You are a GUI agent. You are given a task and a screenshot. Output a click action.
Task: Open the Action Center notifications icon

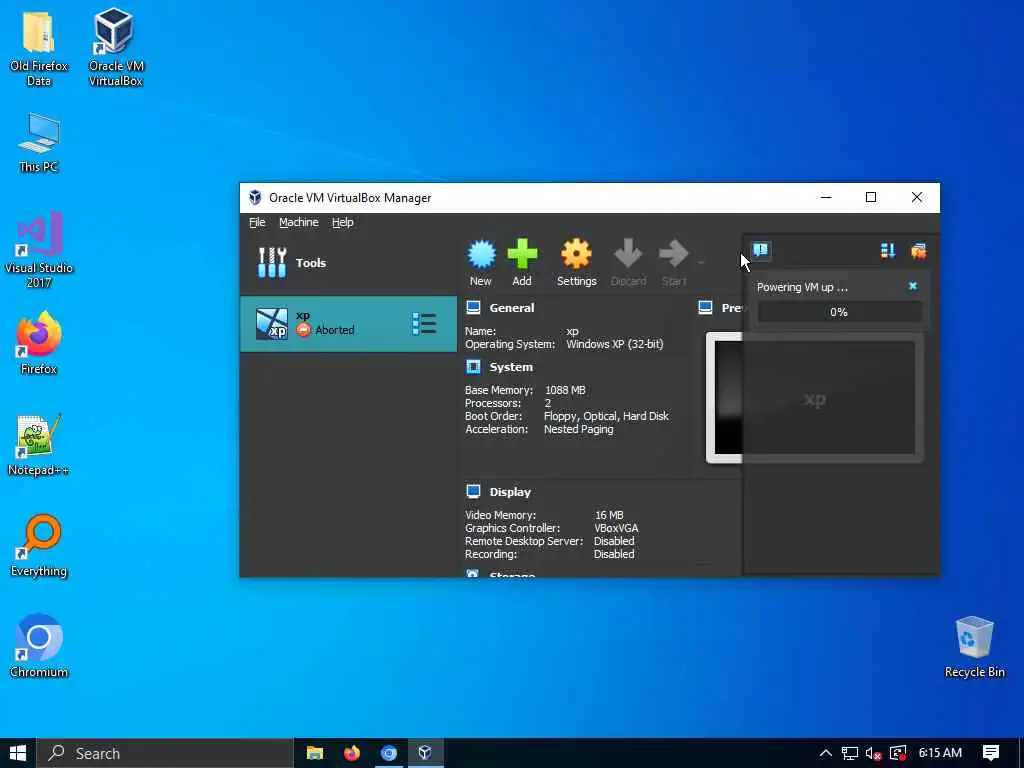coord(991,753)
